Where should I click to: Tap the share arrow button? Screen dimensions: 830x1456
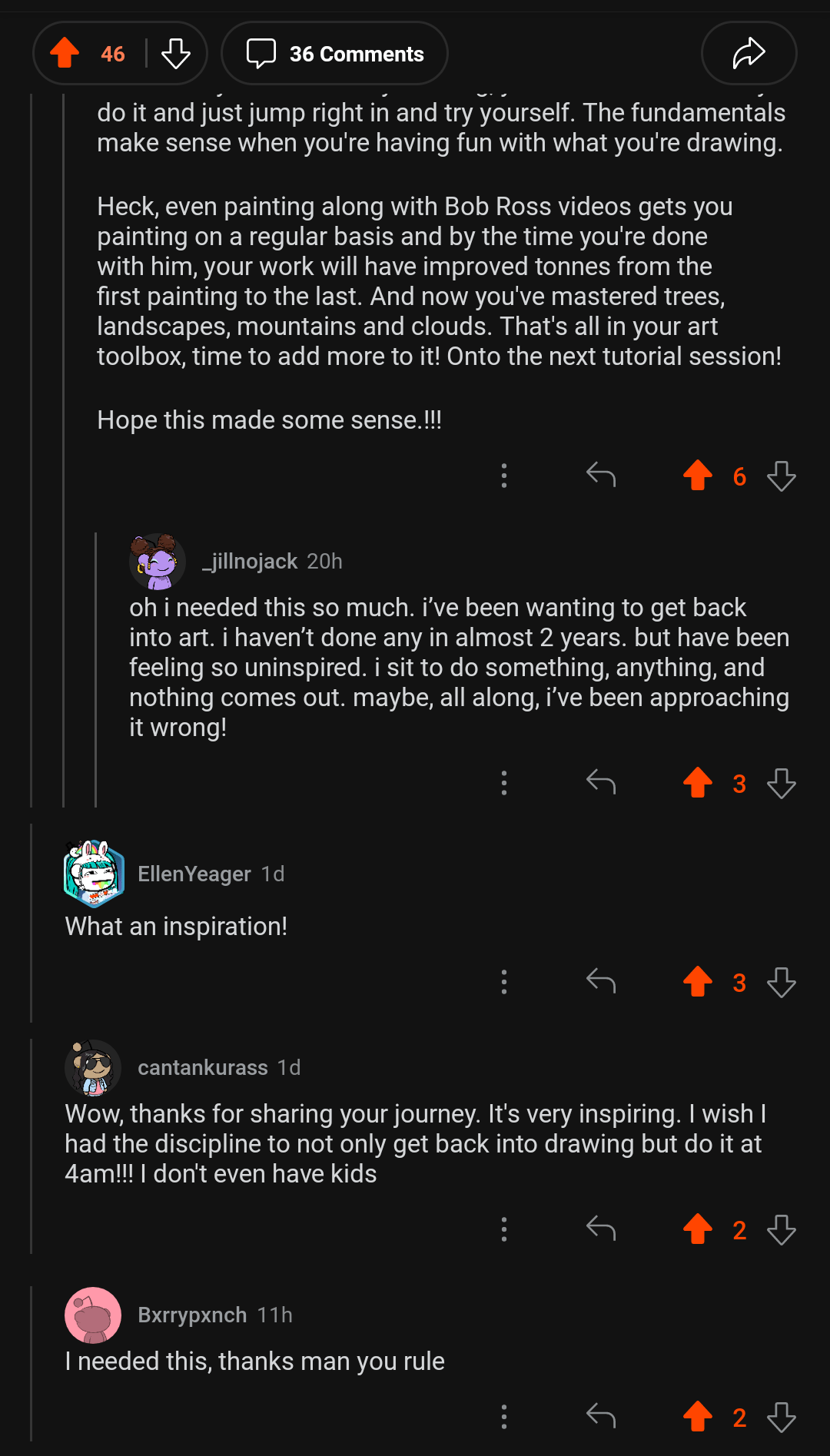[749, 53]
